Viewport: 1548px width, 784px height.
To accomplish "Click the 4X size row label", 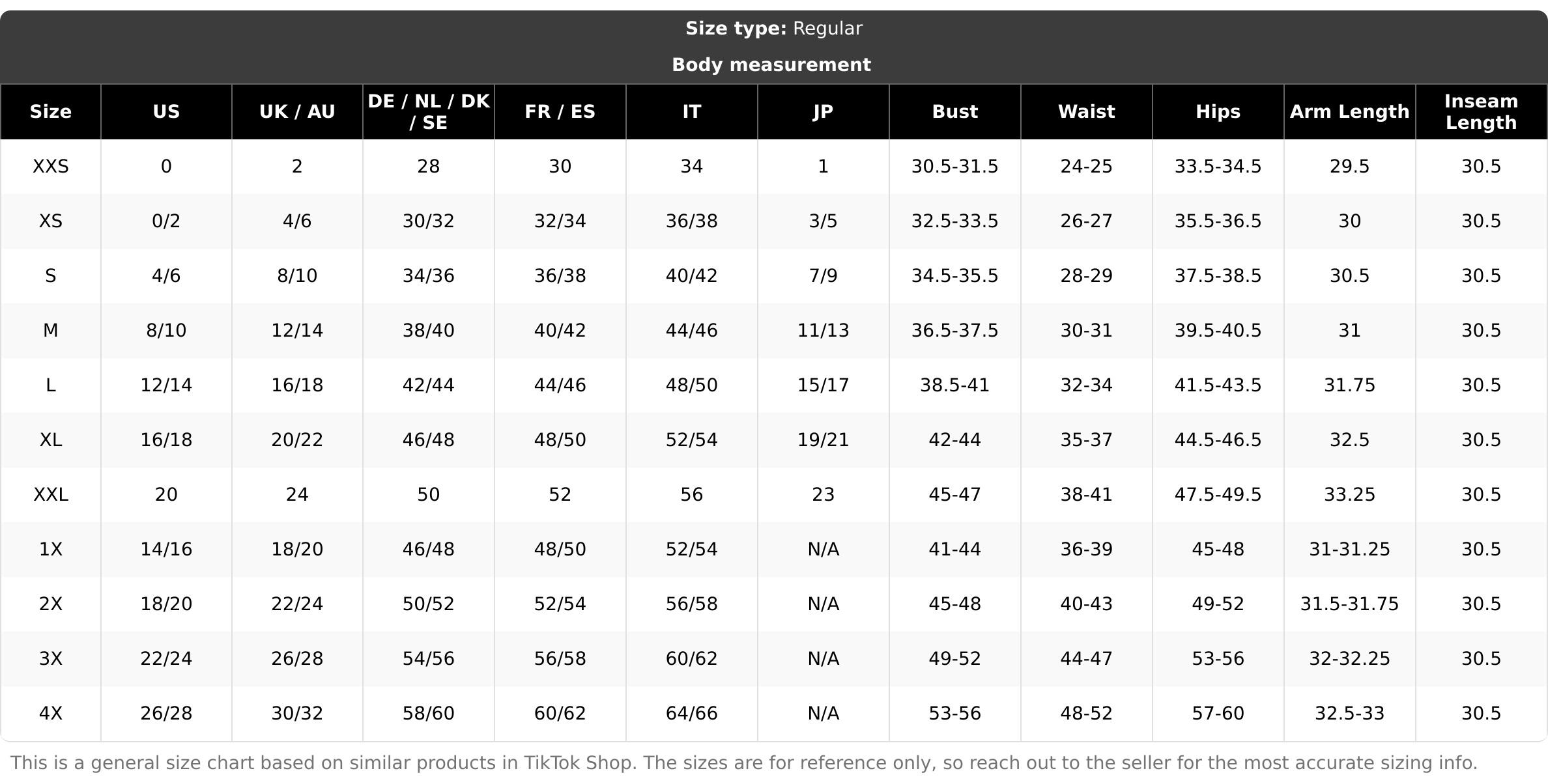I will 51,713.
